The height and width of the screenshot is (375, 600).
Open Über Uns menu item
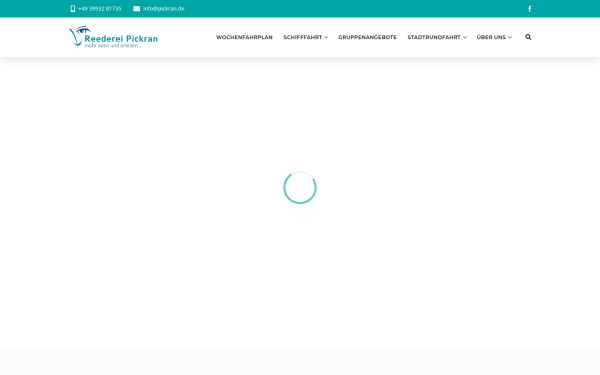click(491, 37)
